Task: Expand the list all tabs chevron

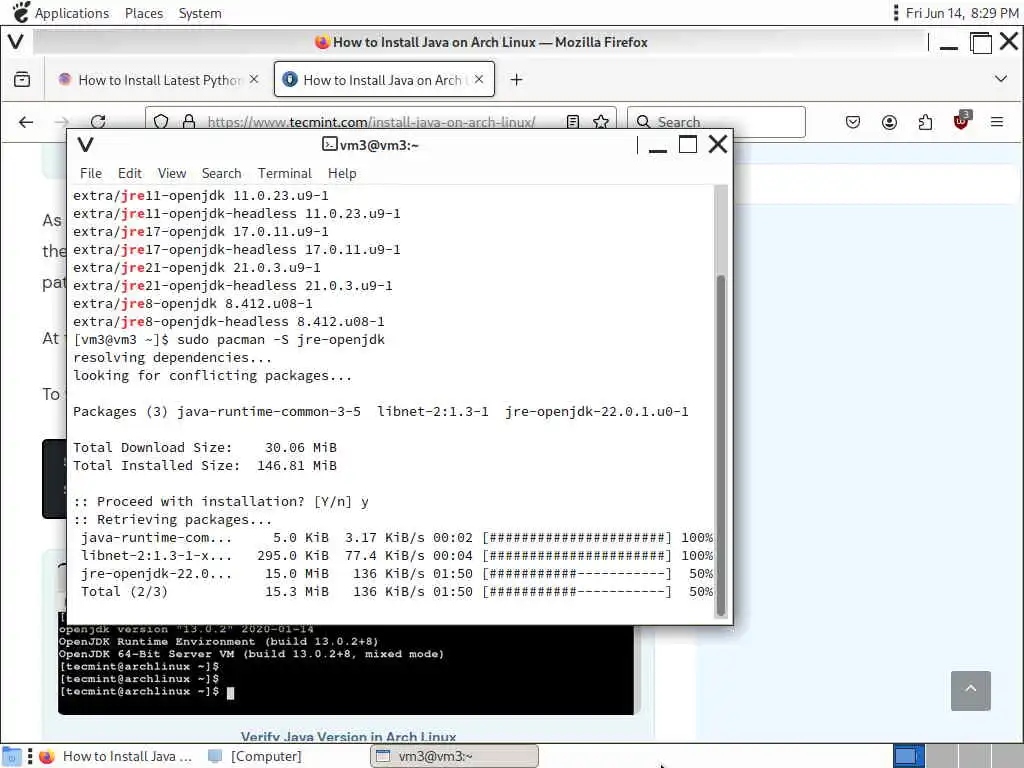Action: [1000, 79]
